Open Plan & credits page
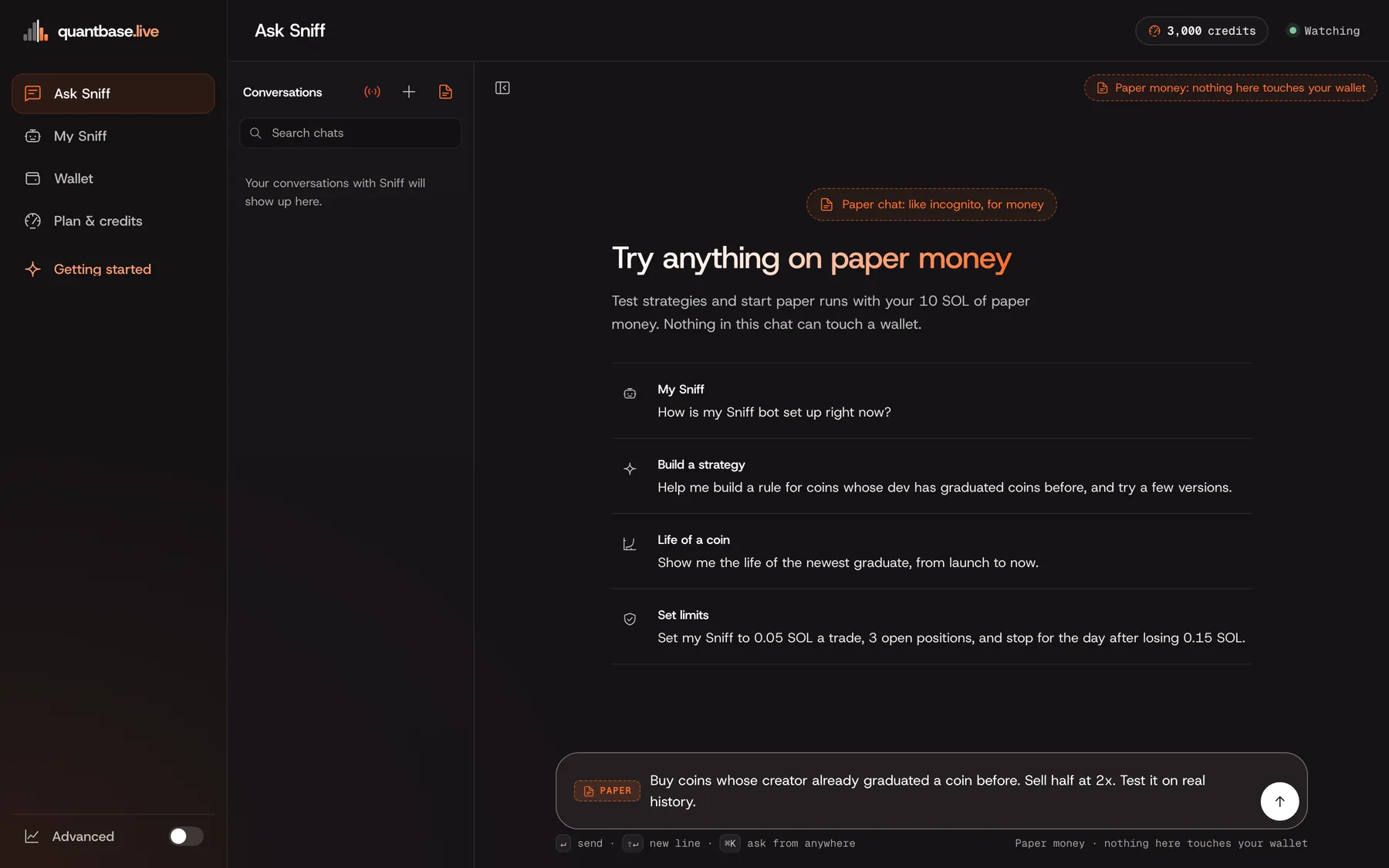This screenshot has height=868, width=1389. click(x=113, y=221)
